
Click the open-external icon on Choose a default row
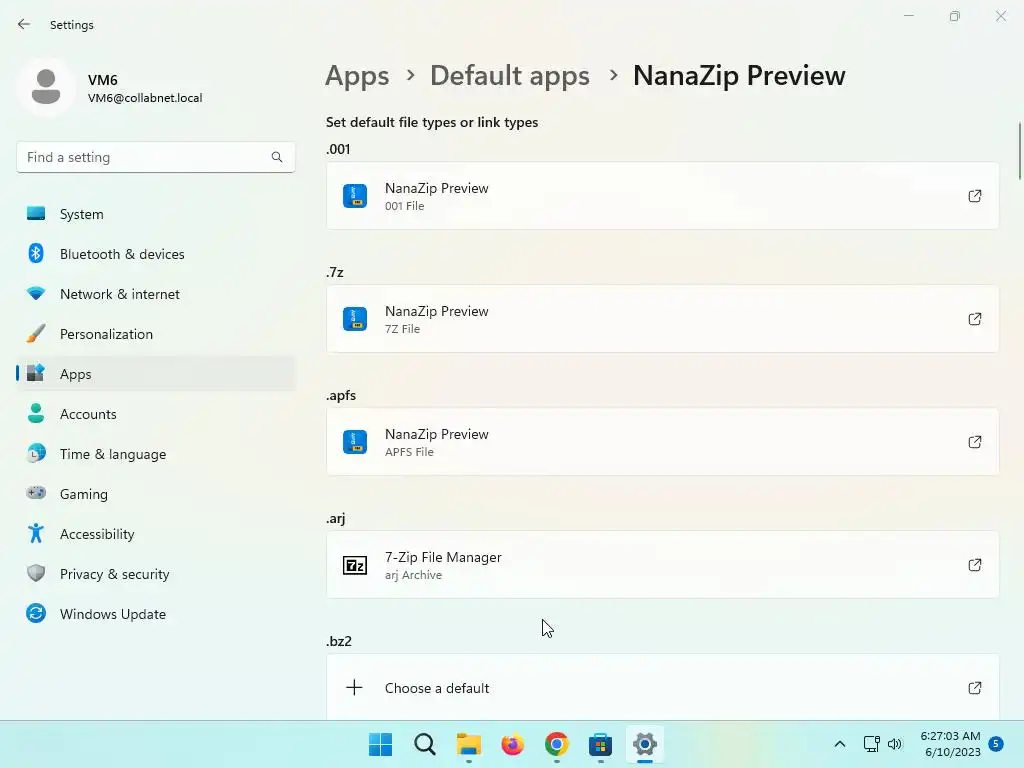tap(974, 688)
